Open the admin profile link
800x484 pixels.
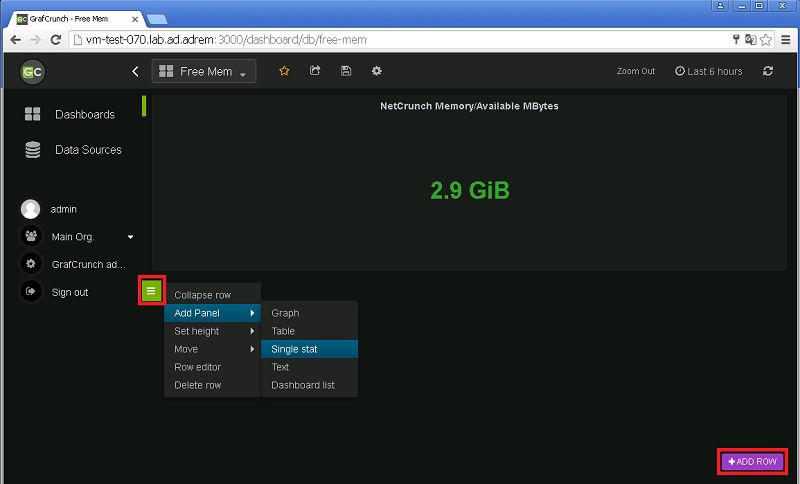(x=64, y=209)
